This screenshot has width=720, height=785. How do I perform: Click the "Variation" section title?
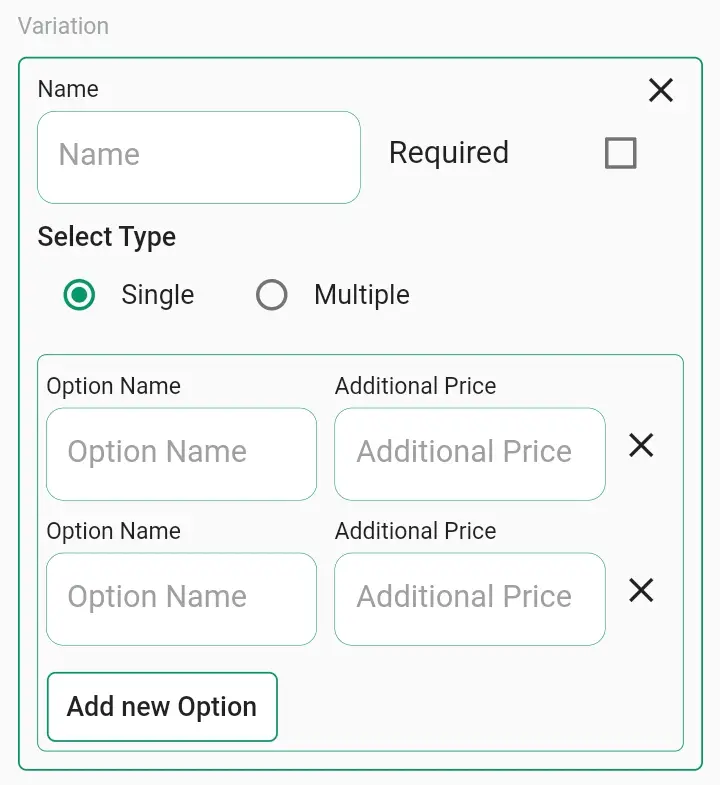point(63,26)
